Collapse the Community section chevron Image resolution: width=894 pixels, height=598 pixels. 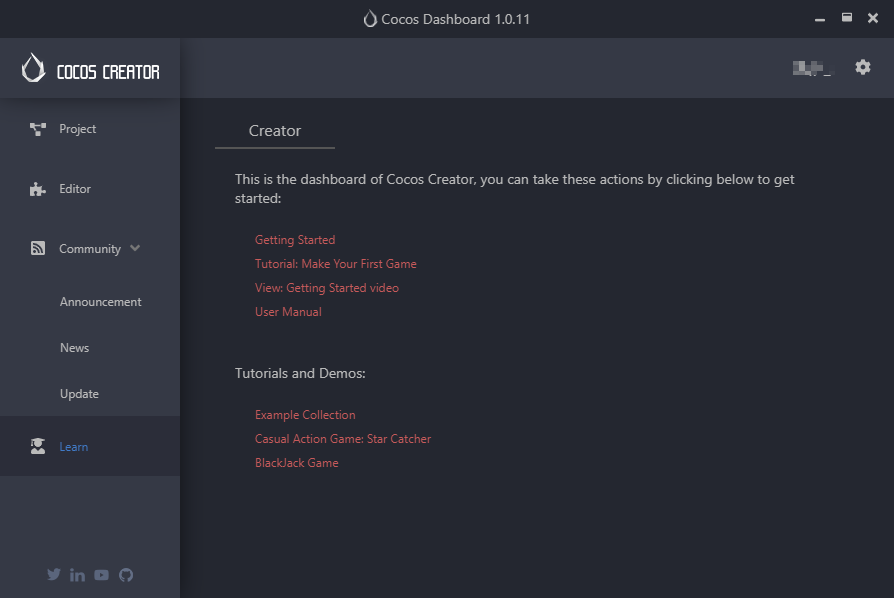coord(135,249)
